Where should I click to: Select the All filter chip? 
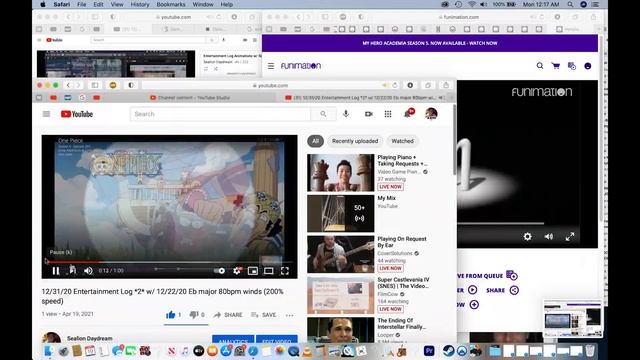[316, 141]
